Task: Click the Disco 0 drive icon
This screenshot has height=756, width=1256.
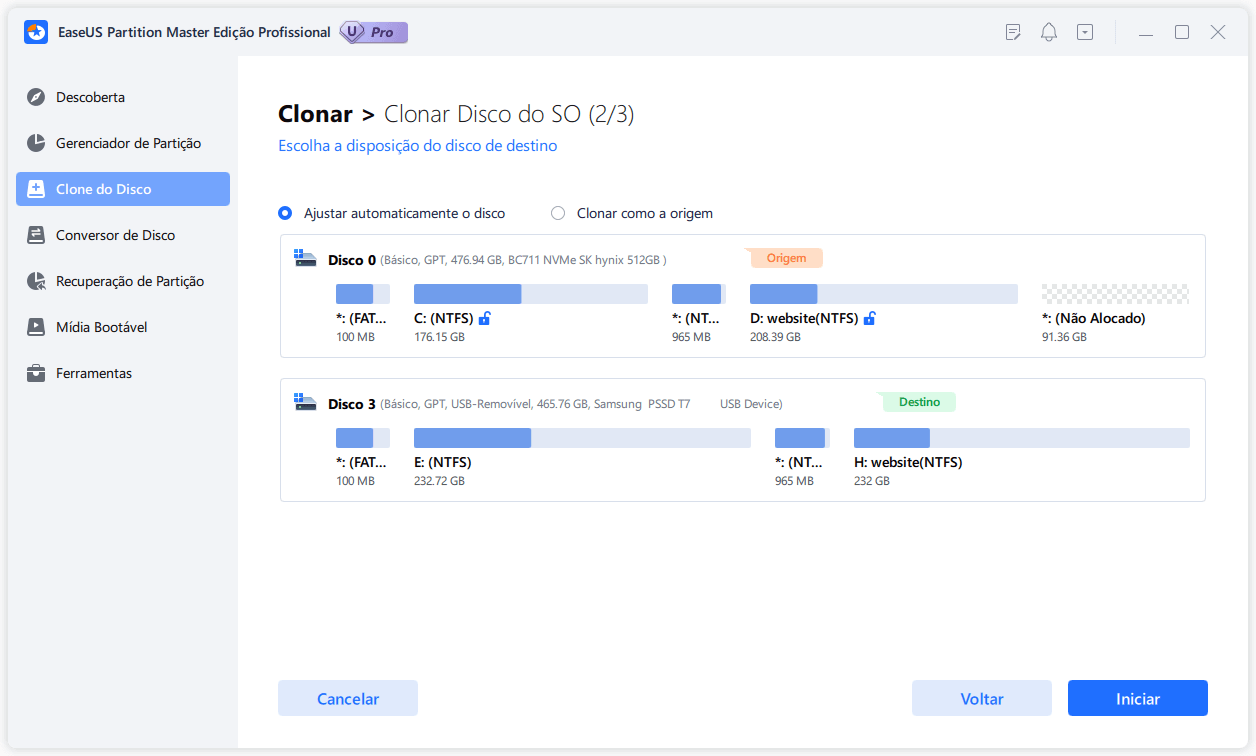Action: 305,259
